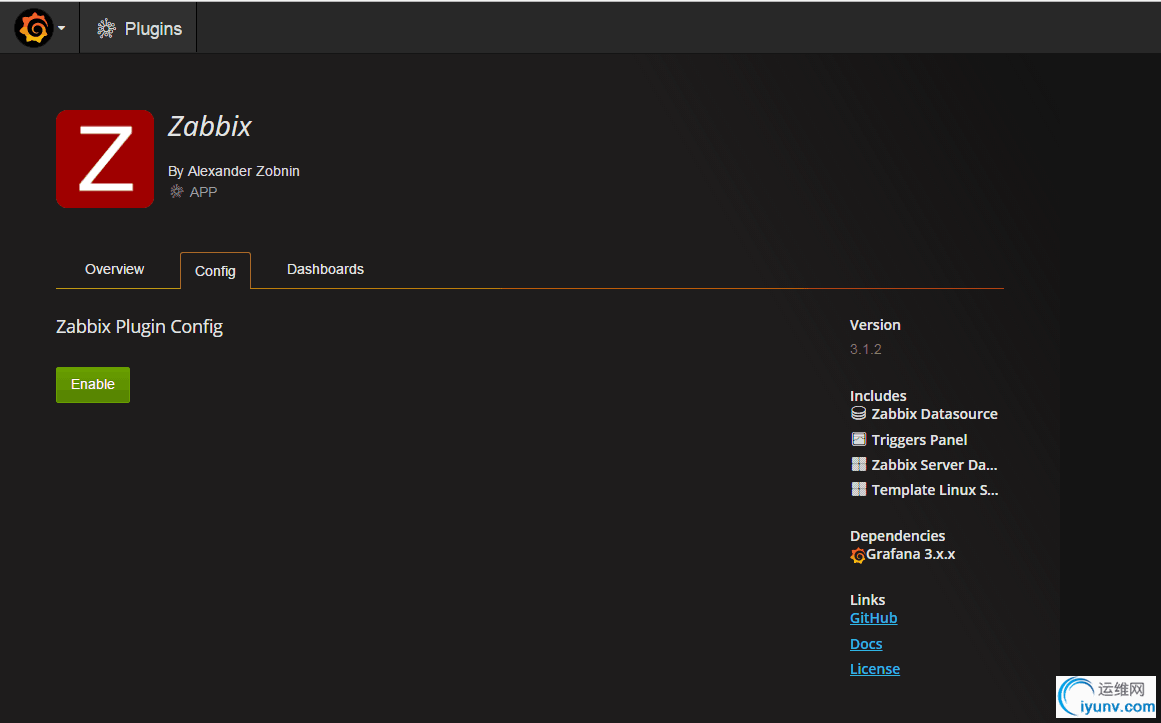Click the Template Linux S... dashboard icon
Viewport: 1161px width, 723px height.
859,489
